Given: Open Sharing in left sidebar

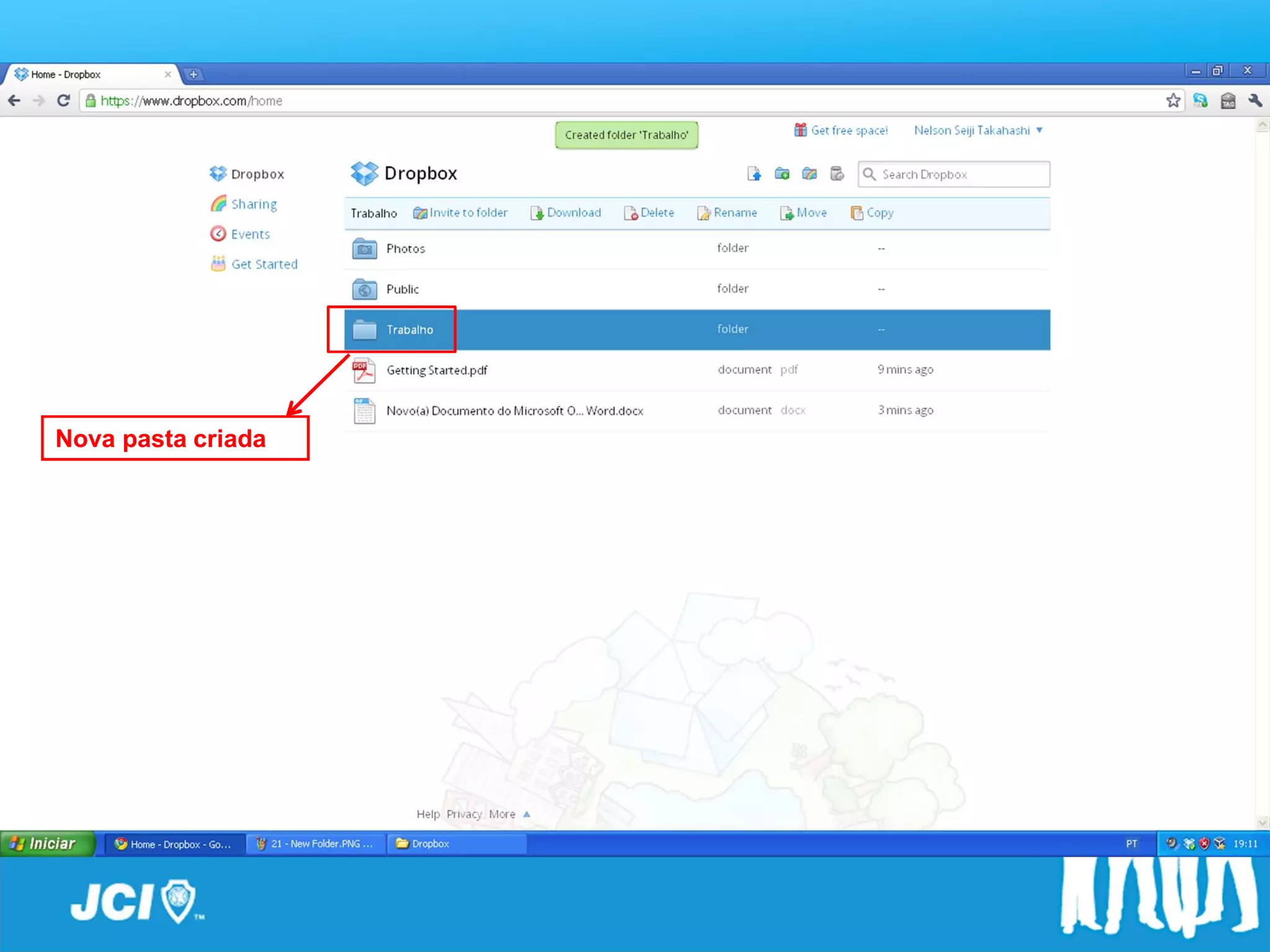Looking at the screenshot, I should [x=254, y=204].
